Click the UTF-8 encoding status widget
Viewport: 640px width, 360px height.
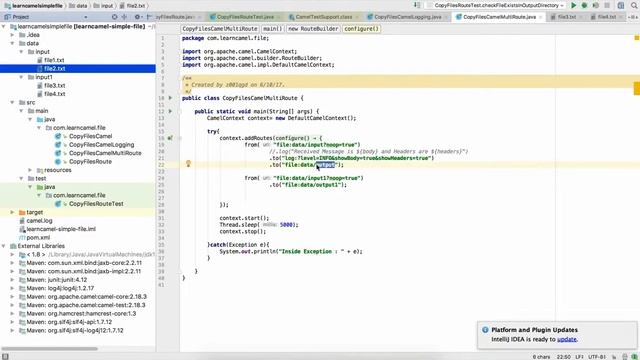[x=597, y=357]
